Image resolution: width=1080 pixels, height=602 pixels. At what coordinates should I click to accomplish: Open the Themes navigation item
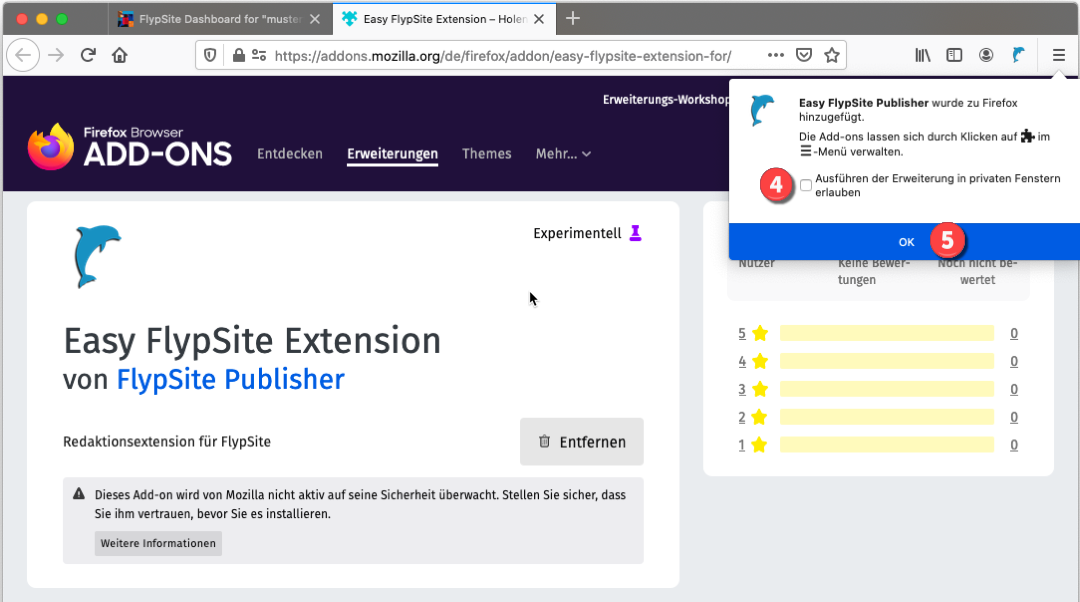[x=487, y=154]
